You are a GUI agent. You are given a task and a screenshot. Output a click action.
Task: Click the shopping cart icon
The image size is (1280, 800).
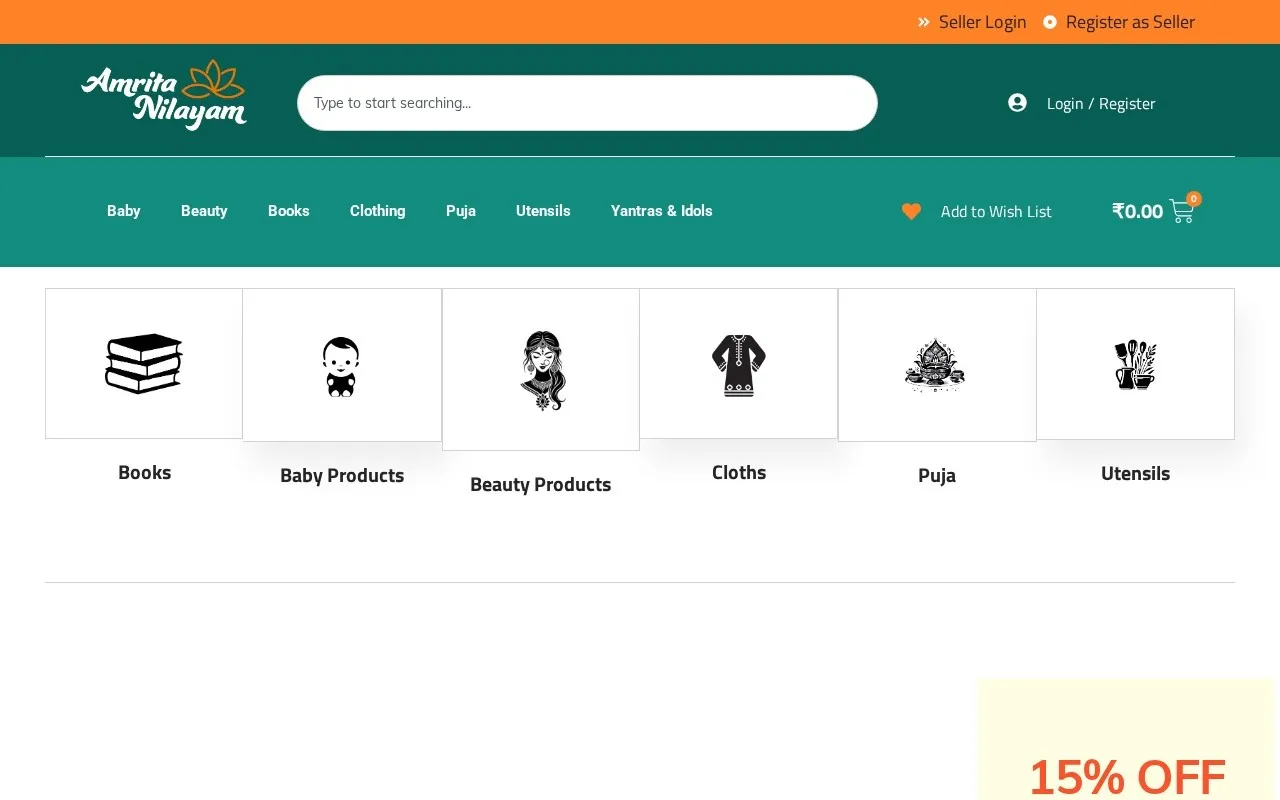point(1182,211)
